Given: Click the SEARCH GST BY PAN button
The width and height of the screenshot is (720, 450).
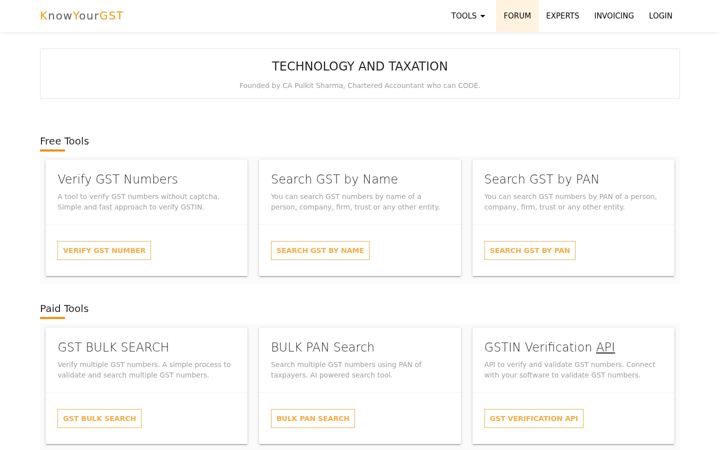Looking at the screenshot, I should coord(530,250).
